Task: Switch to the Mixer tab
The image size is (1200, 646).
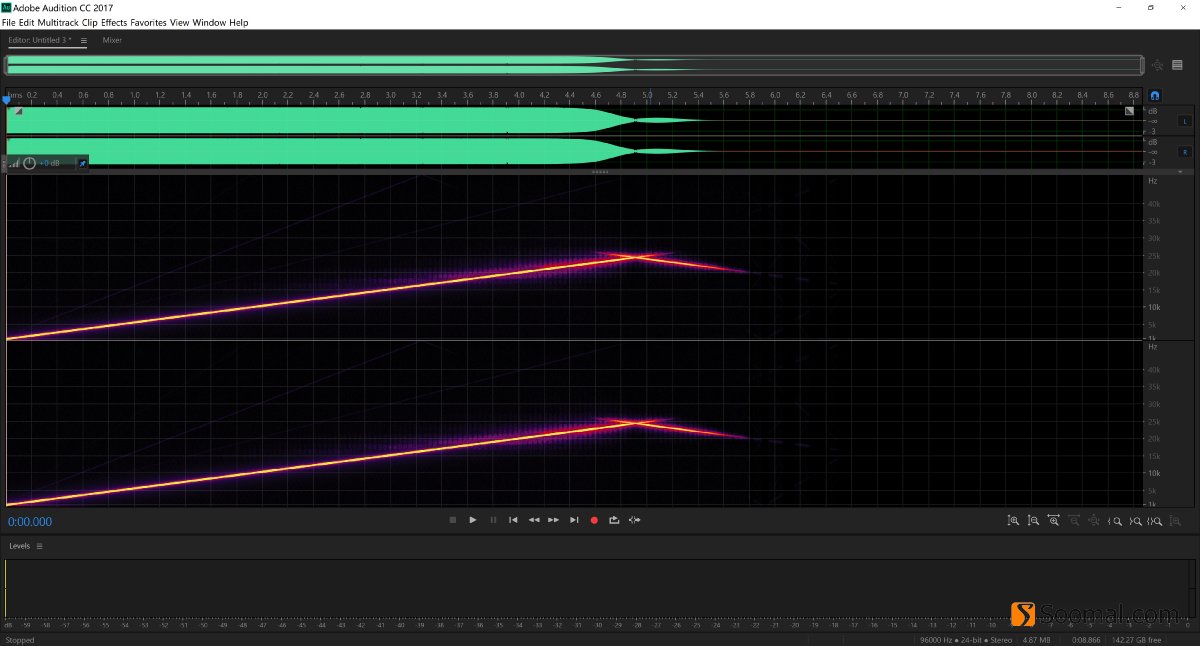Action: coord(111,41)
